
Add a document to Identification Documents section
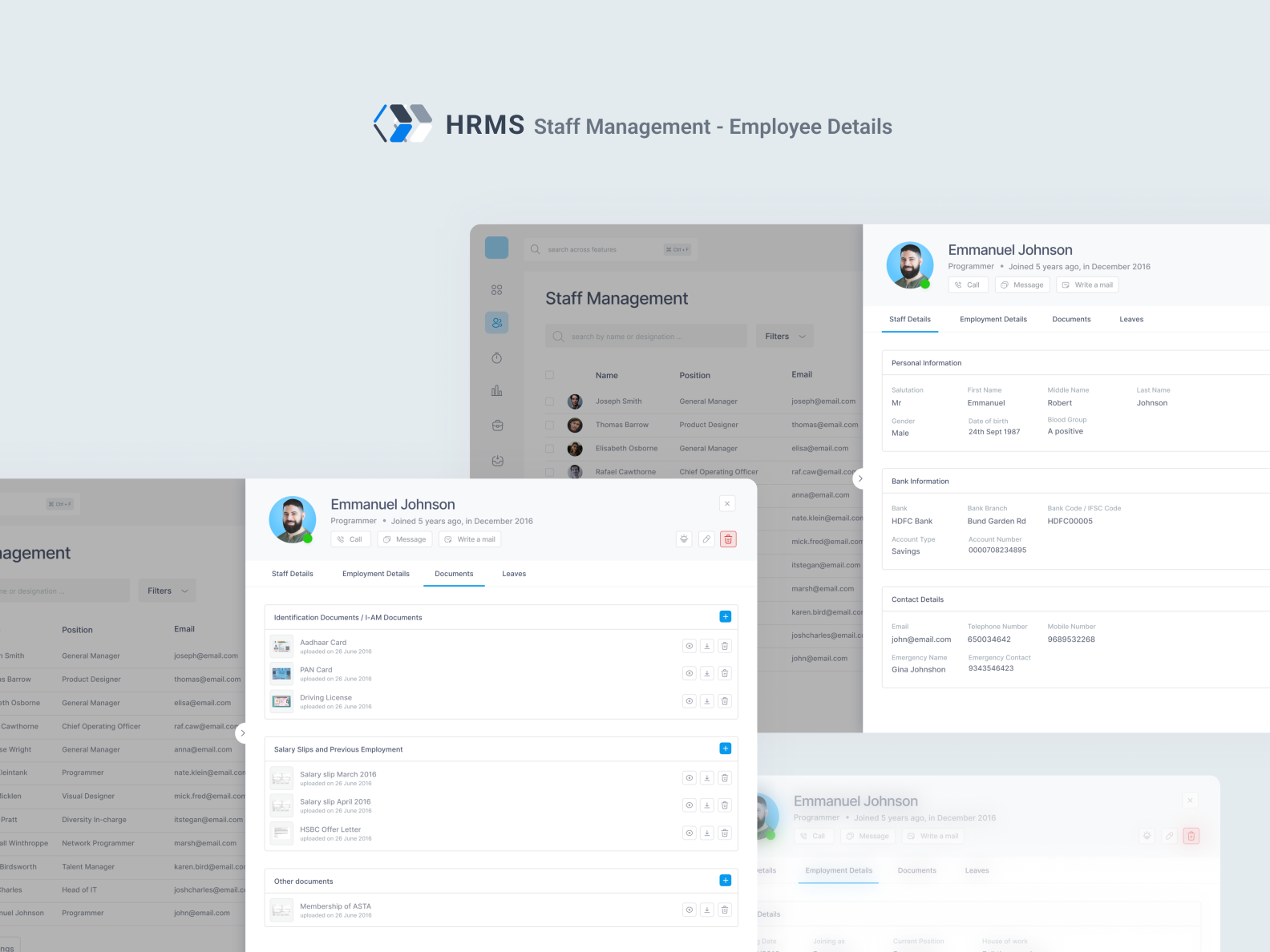pos(725,616)
